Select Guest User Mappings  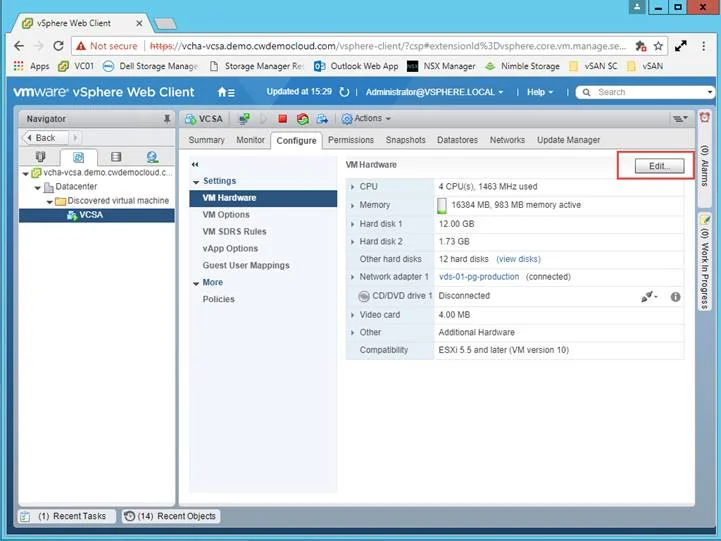pos(246,266)
